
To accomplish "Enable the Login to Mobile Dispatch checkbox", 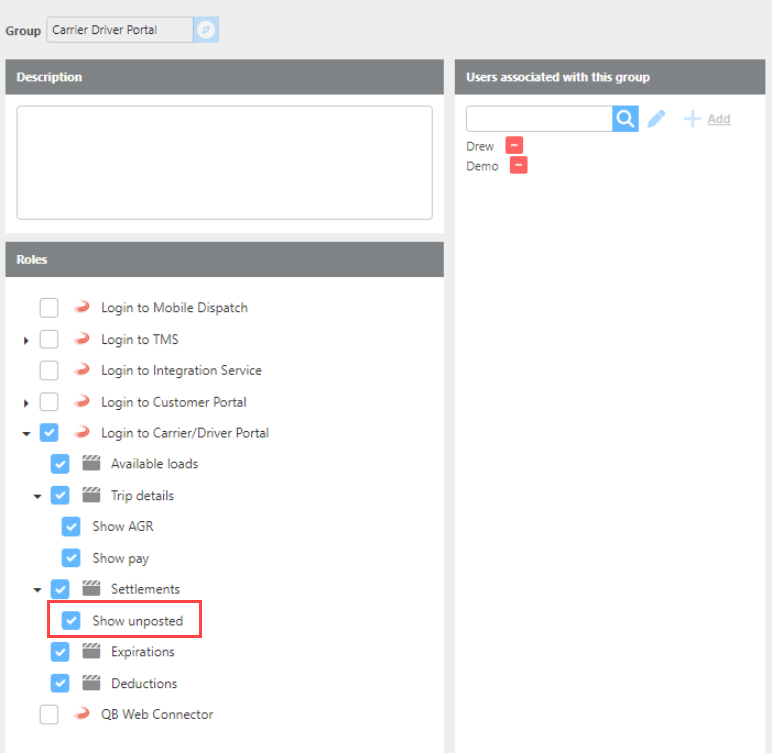I will click(49, 308).
